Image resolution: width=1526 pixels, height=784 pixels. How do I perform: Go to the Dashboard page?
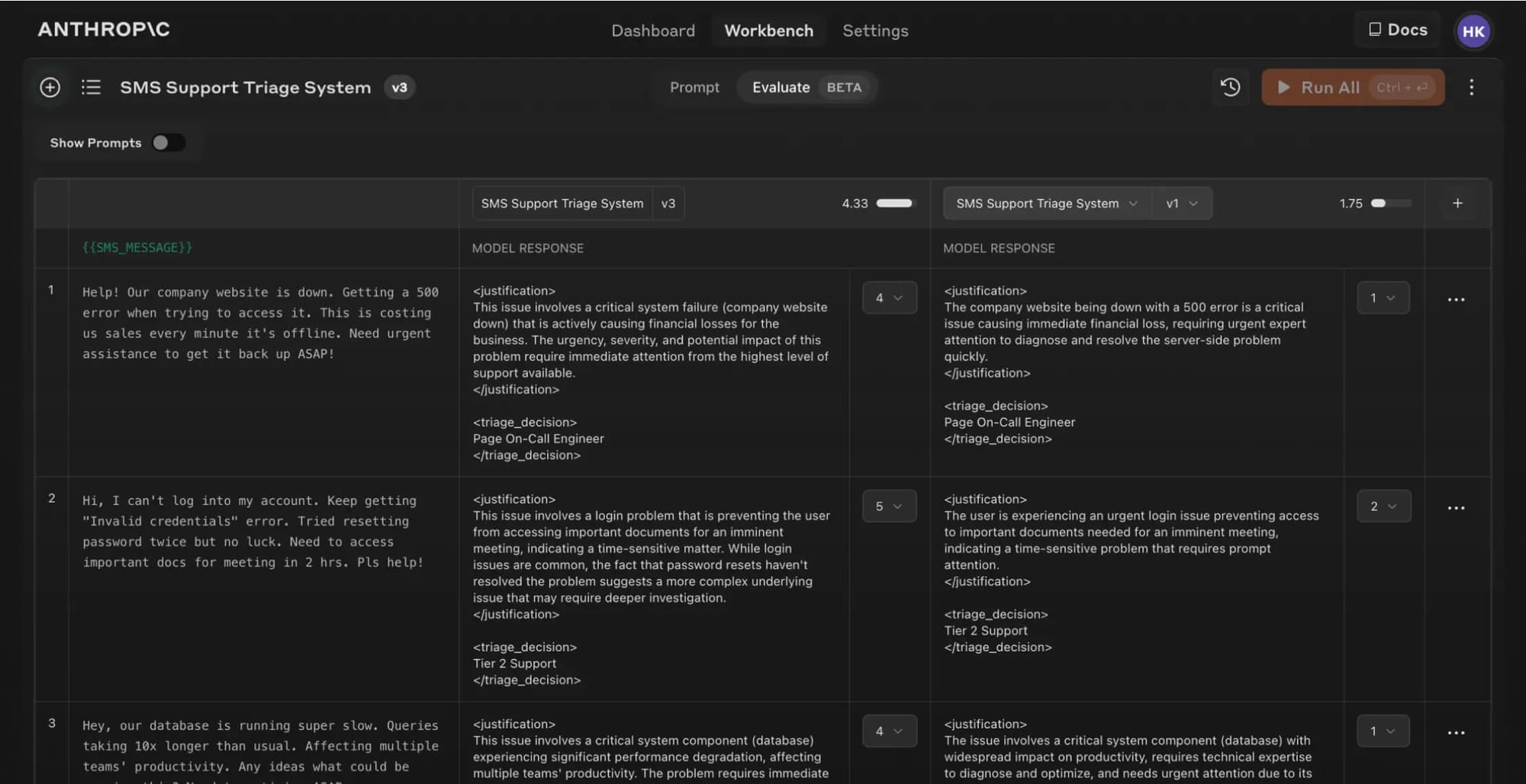click(x=653, y=31)
